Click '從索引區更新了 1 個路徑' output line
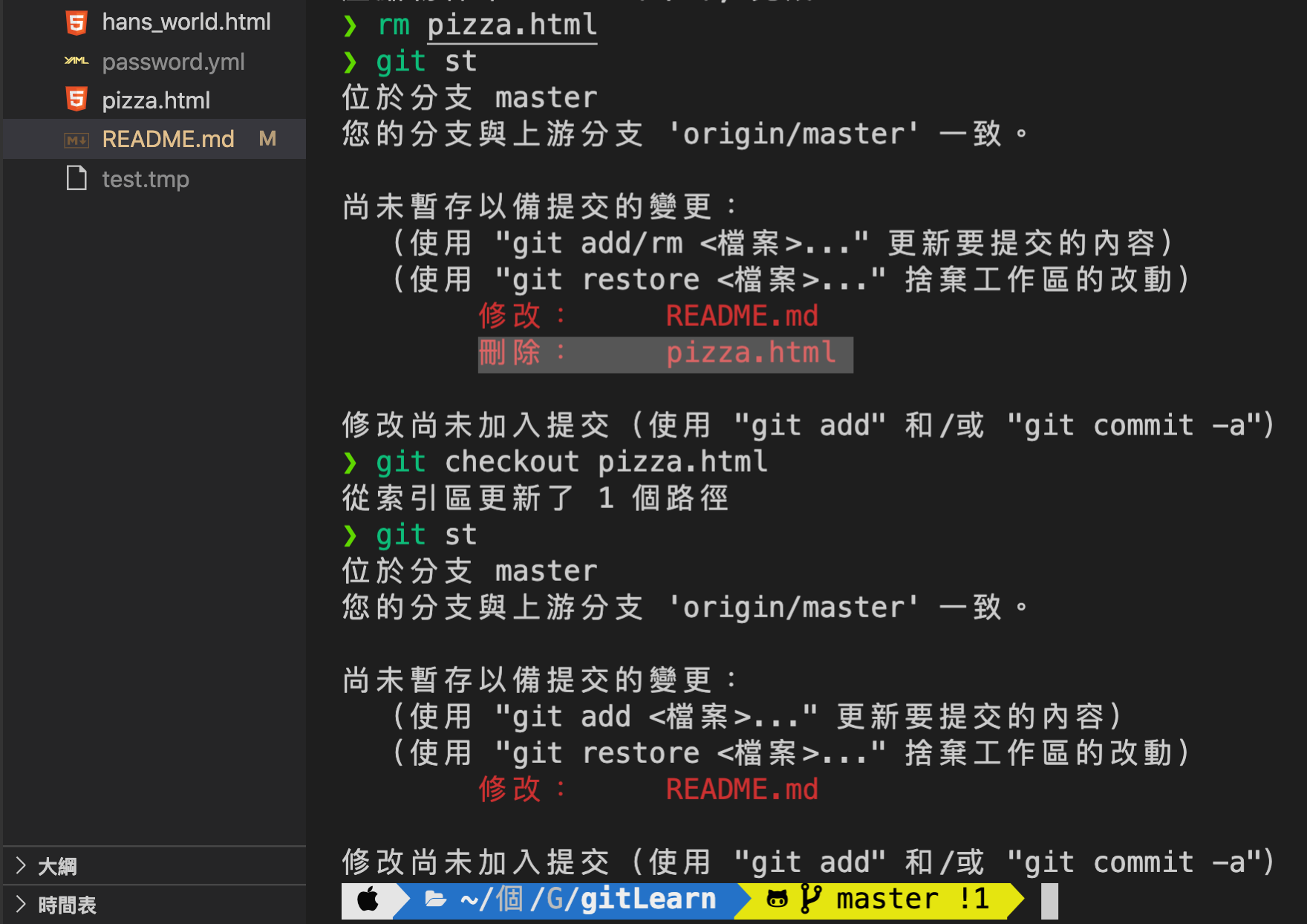1307x924 pixels. pyautogui.click(x=535, y=498)
